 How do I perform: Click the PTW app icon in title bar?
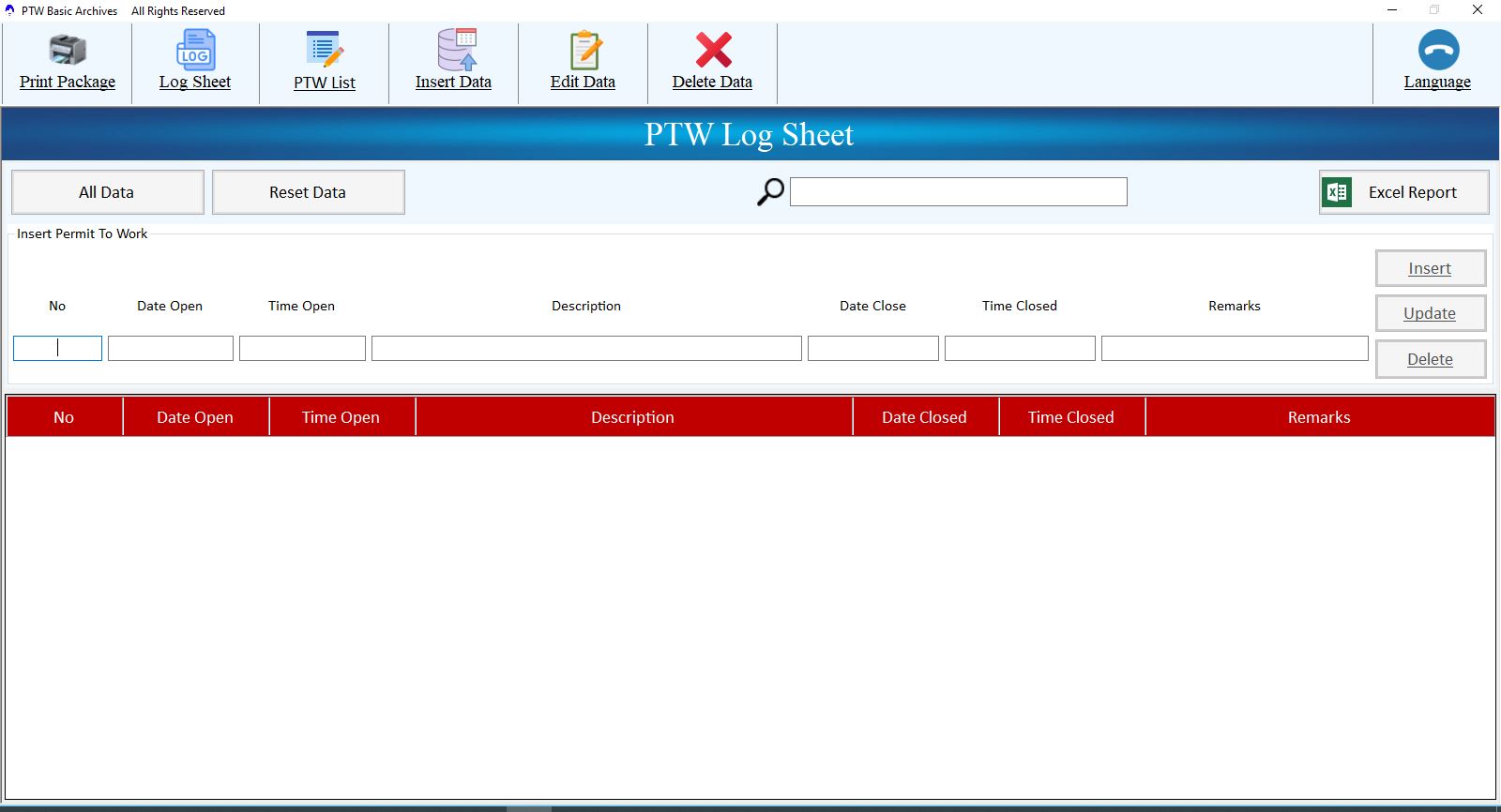pyautogui.click(x=10, y=10)
